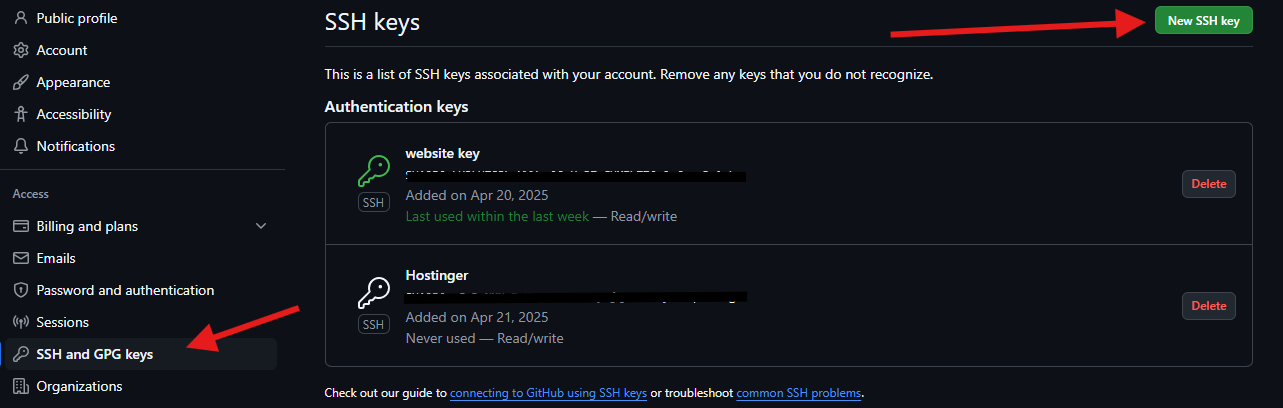Delete the Hostinger SSH key
The height and width of the screenshot is (408, 1283).
click(x=1208, y=306)
